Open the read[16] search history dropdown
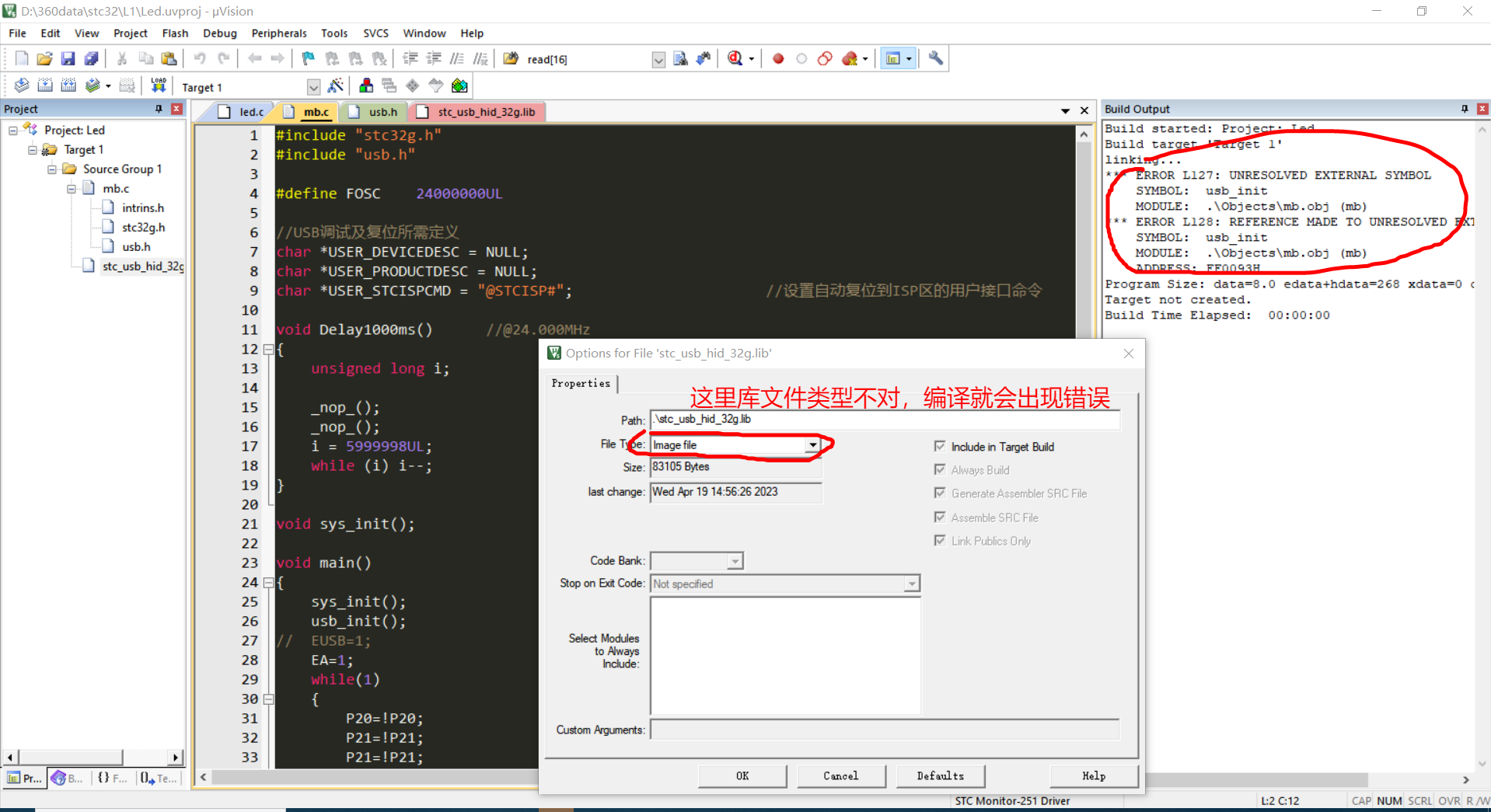 tap(658, 60)
